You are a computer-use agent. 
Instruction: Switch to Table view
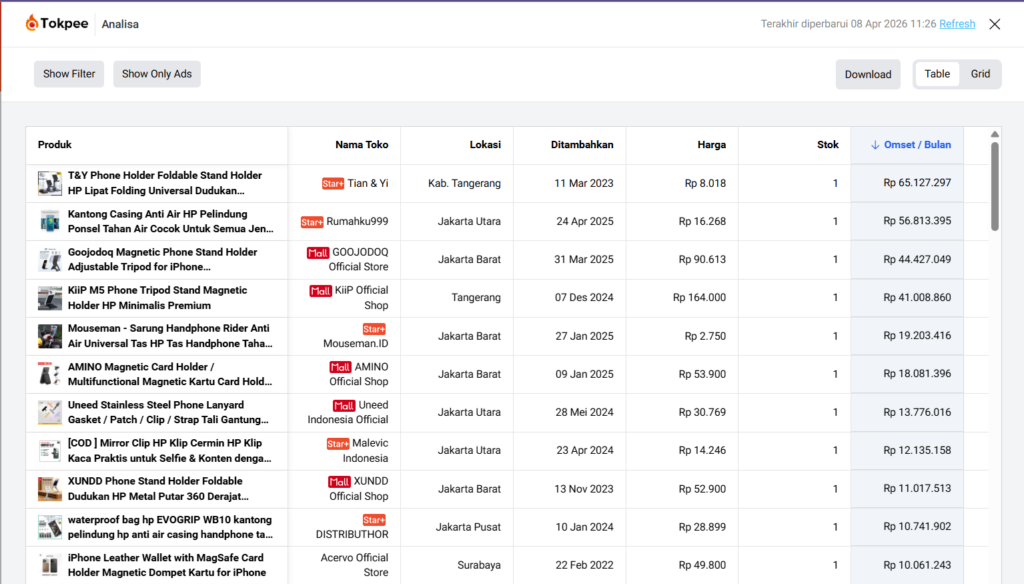point(937,74)
